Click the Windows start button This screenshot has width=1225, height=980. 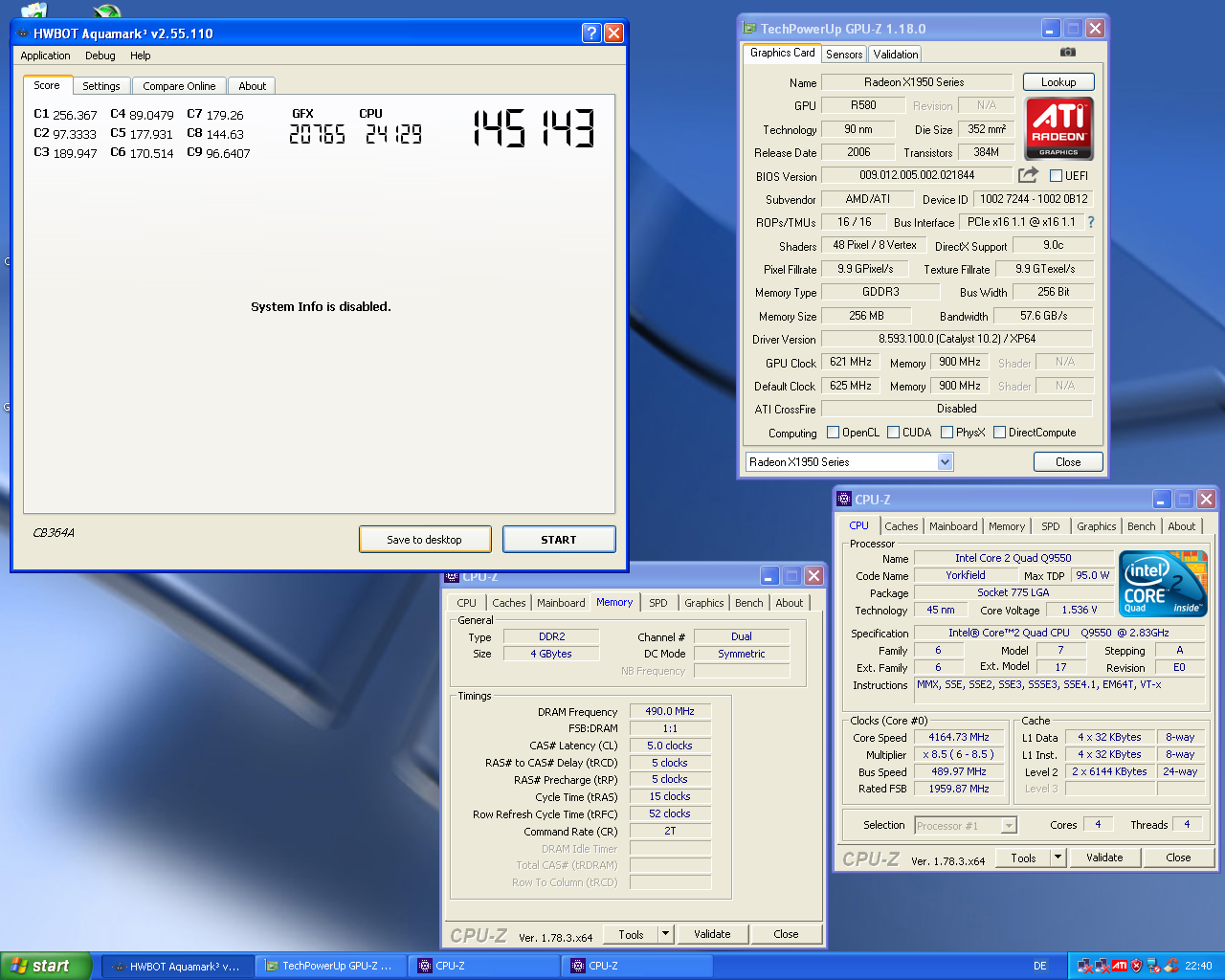pyautogui.click(x=46, y=967)
